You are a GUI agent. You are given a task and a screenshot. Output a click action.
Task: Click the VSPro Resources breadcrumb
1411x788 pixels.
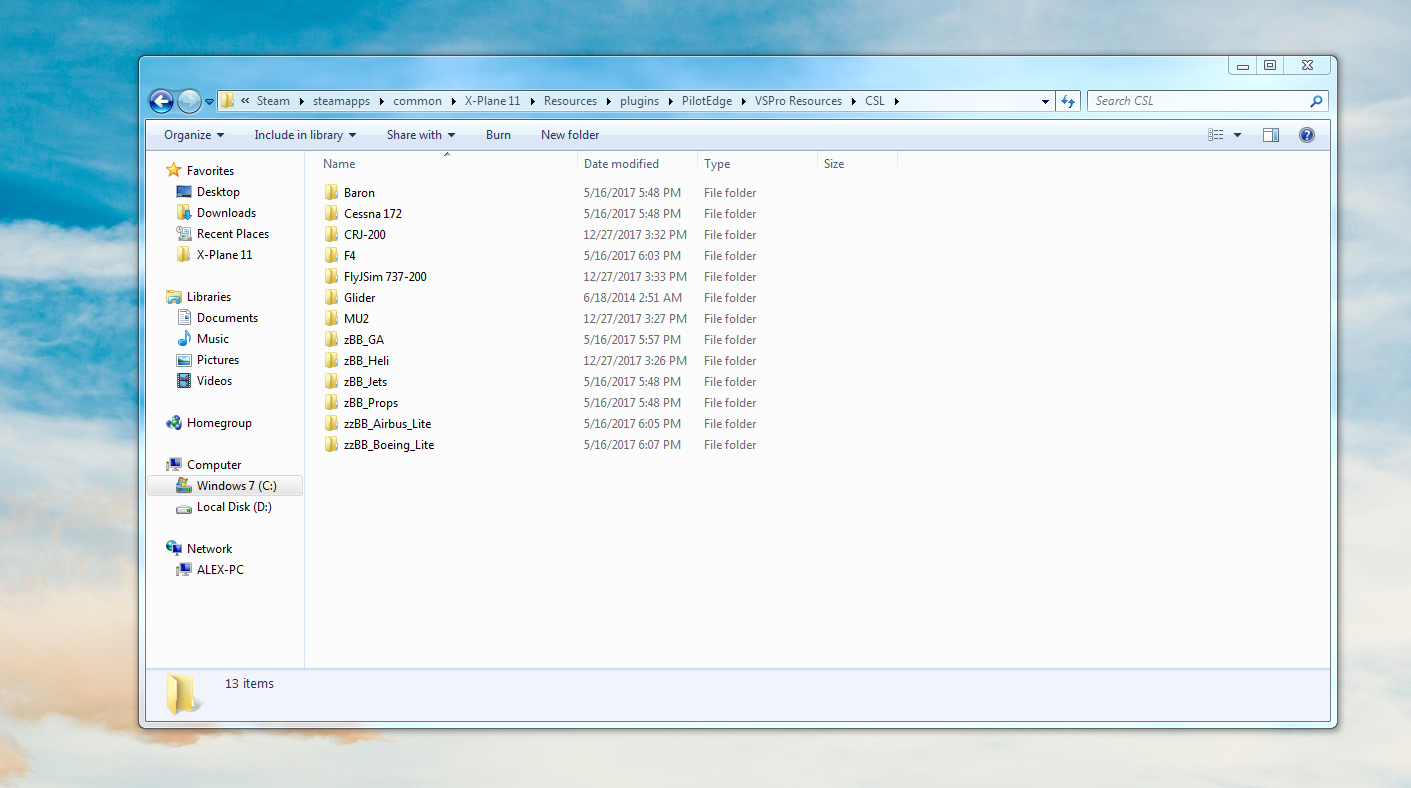click(798, 101)
